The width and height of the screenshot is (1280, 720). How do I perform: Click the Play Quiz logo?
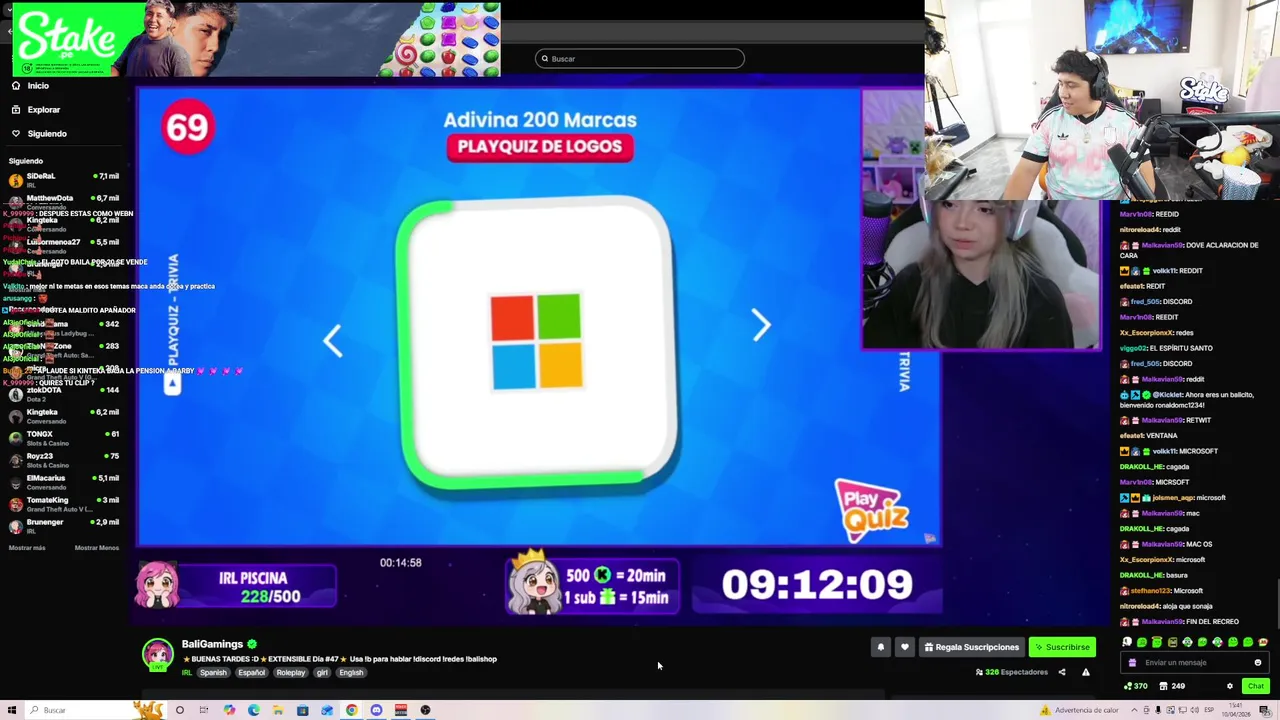point(873,510)
